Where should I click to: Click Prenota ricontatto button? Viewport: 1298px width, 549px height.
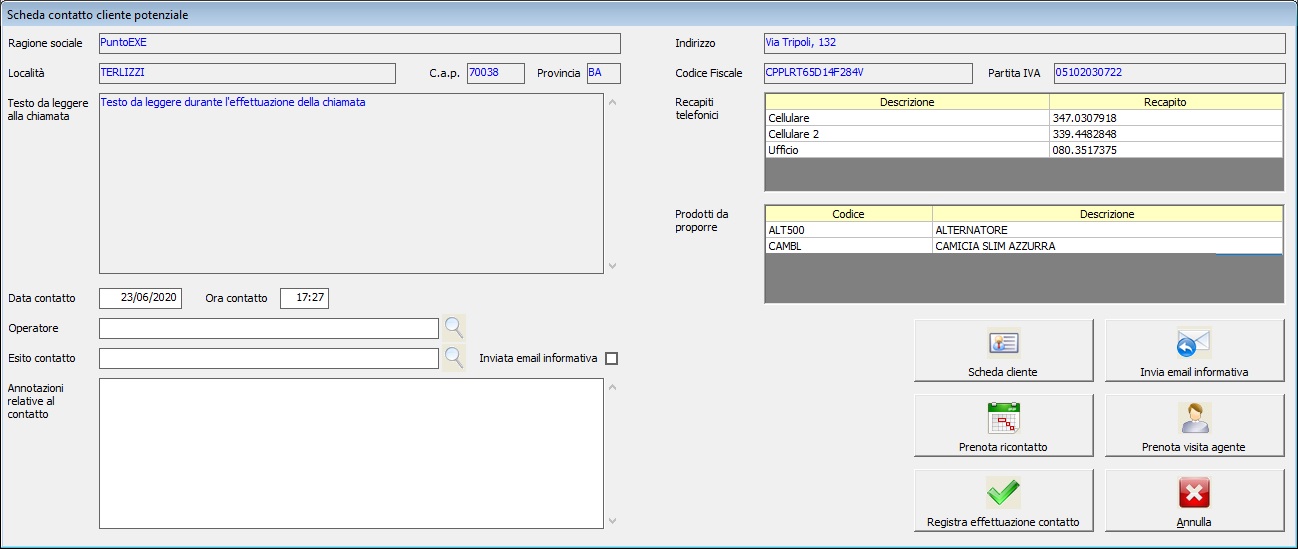tap(1003, 426)
